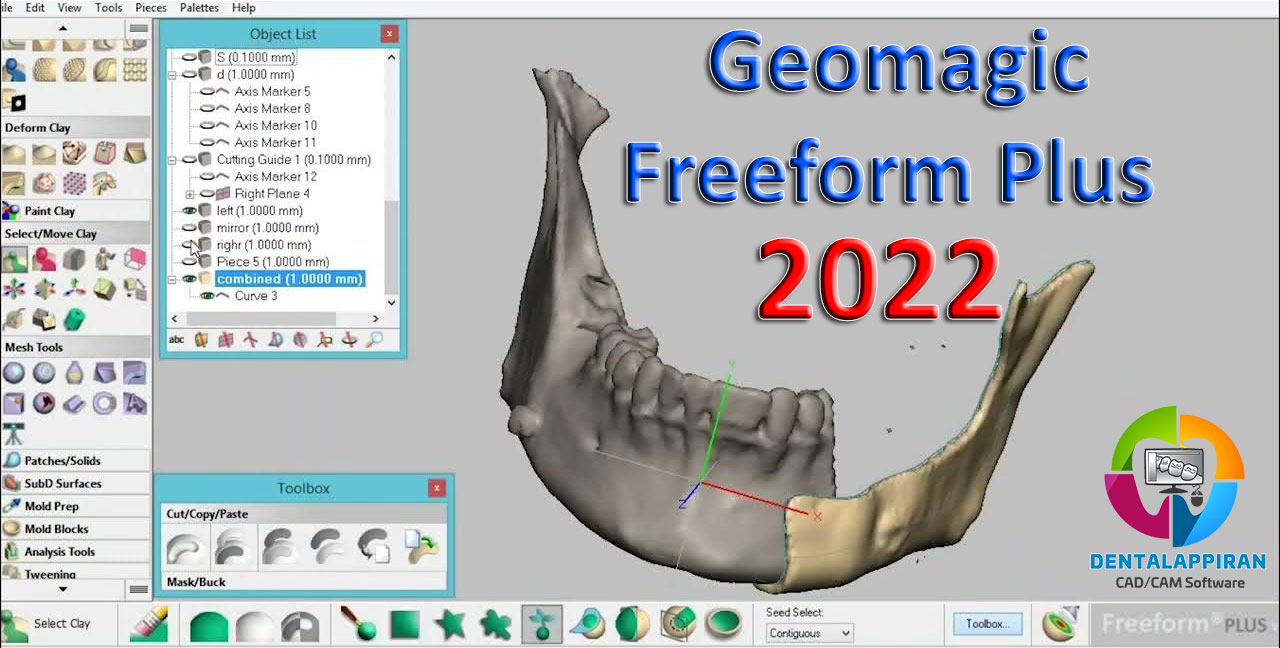Viewport: 1280px width, 648px height.
Task: Click the paste-with-arrow icon in Toolbox
Action: 424,546
